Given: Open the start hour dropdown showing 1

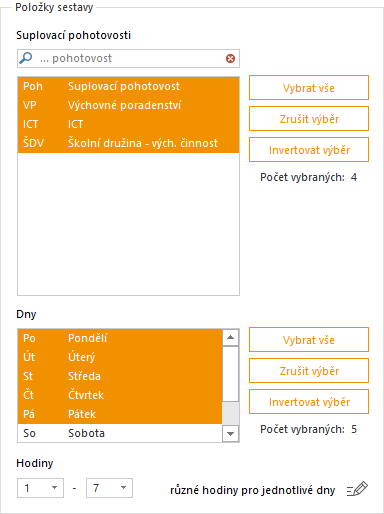Looking at the screenshot, I should tap(40, 488).
